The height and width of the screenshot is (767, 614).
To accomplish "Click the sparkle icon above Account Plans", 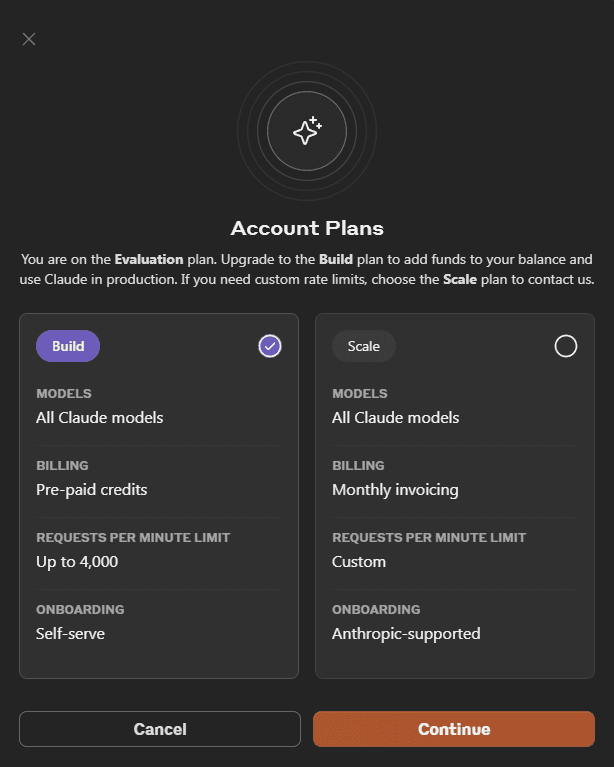I will (x=307, y=131).
